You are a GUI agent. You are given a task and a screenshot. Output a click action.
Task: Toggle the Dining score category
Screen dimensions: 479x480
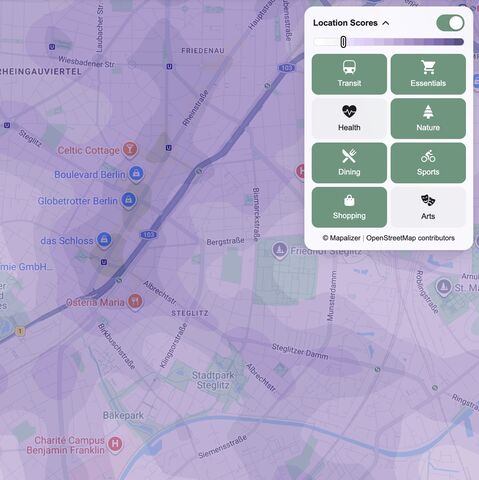[349, 163]
